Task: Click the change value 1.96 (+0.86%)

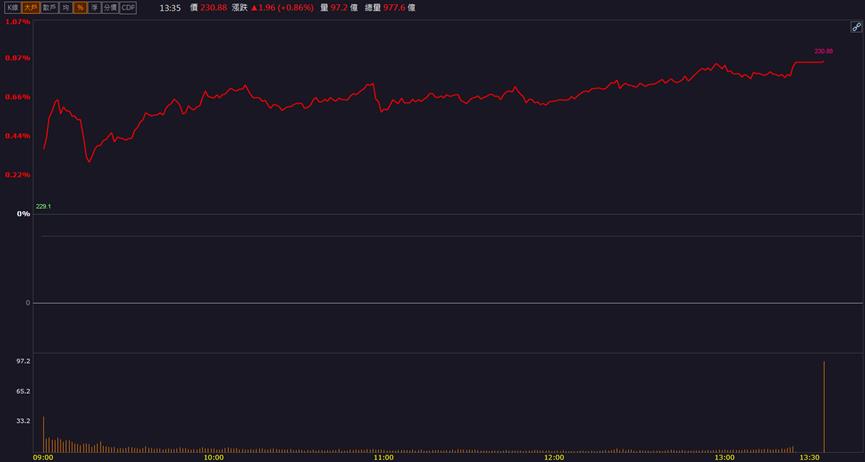Action: 282,8
